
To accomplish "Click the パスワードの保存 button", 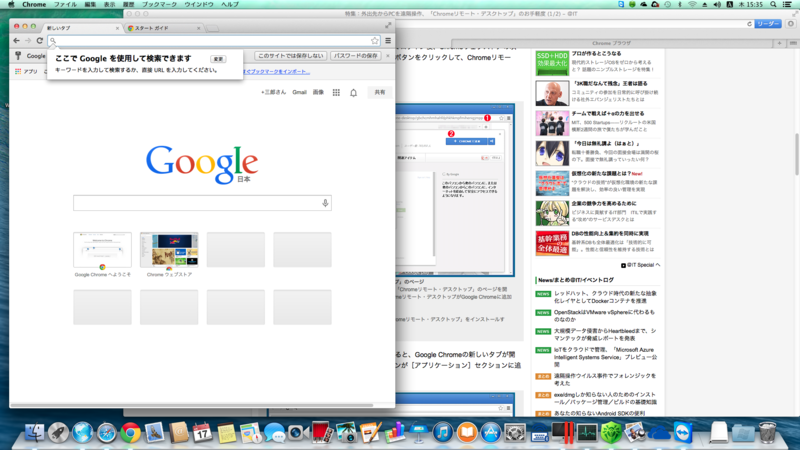I will [x=356, y=56].
